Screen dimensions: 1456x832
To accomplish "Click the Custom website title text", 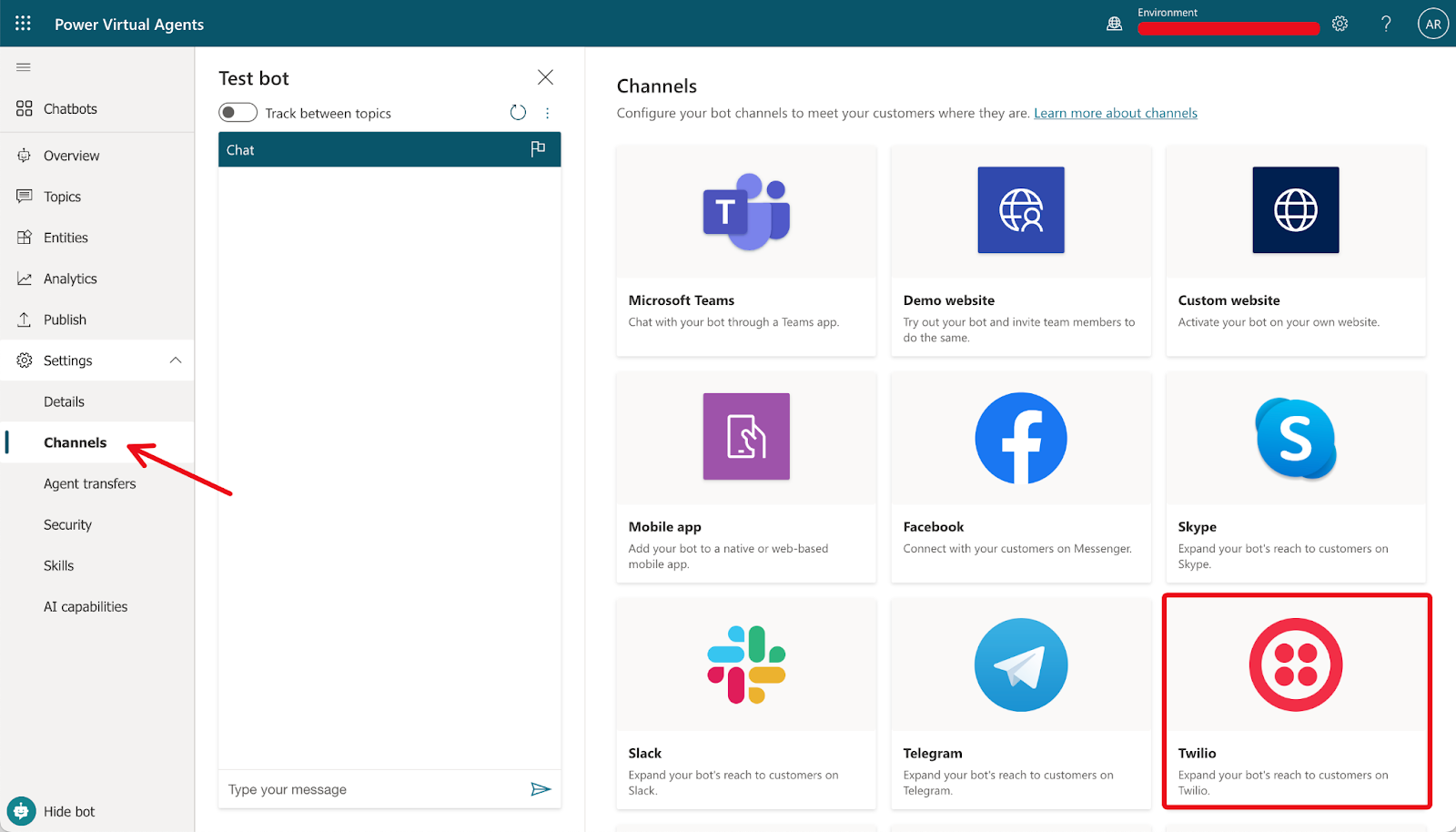I will [x=1228, y=300].
